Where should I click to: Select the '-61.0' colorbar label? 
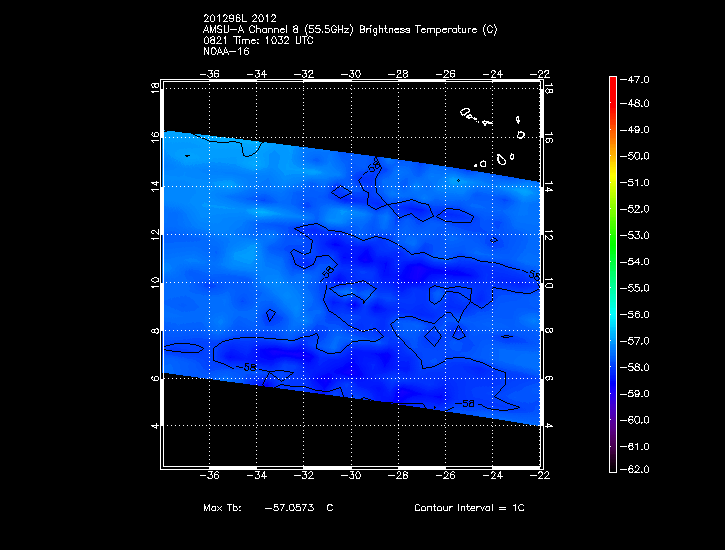pos(634,447)
